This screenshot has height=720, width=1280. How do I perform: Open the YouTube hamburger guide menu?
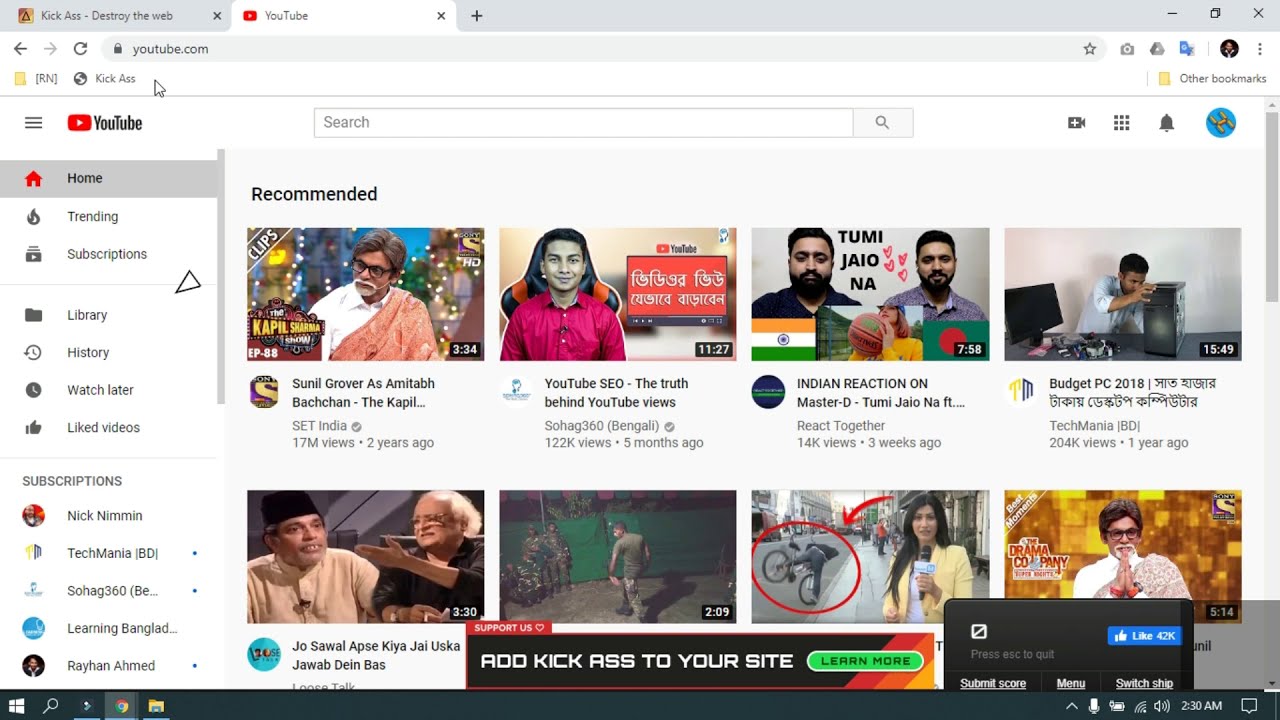tap(33, 122)
